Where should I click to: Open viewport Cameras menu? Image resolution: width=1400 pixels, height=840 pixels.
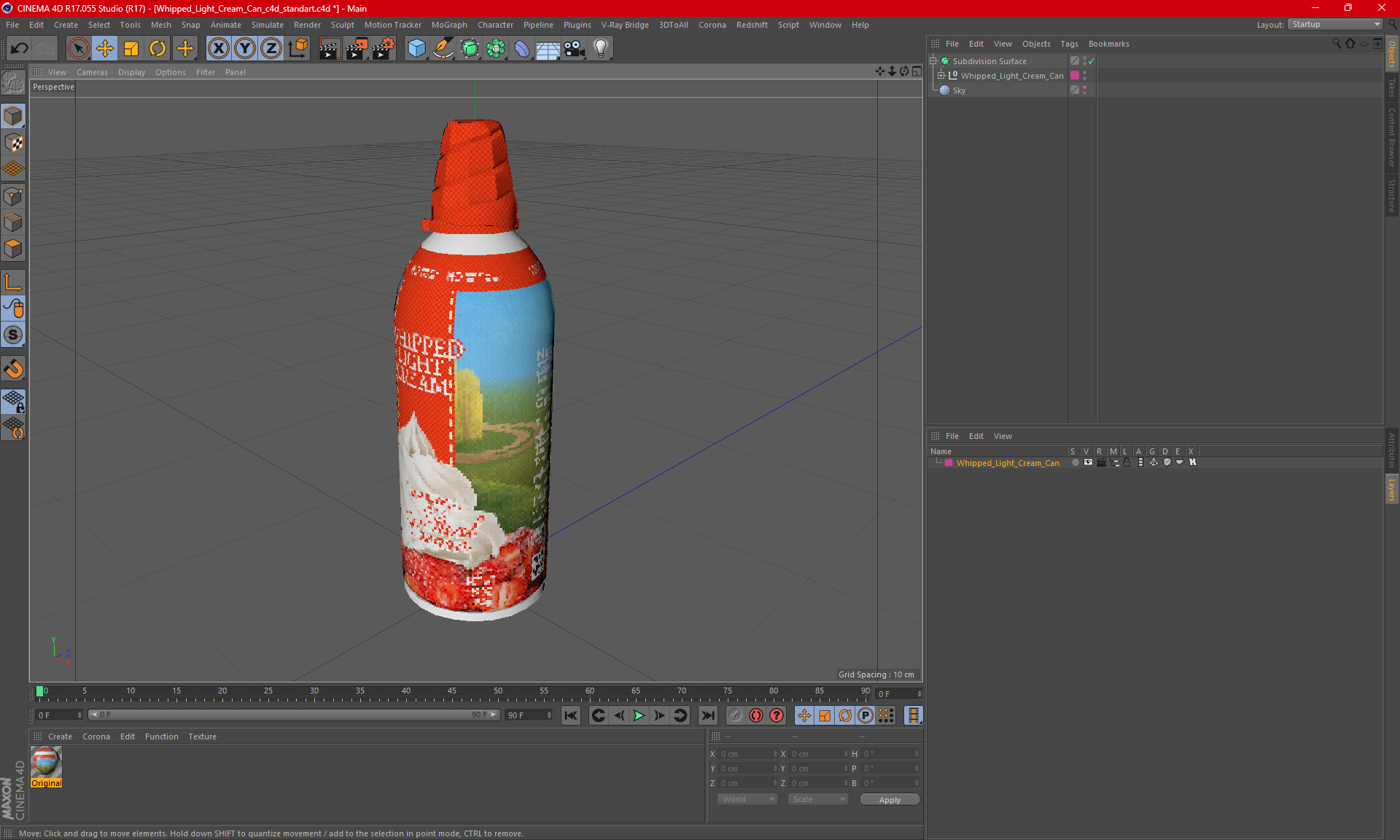coord(92,72)
